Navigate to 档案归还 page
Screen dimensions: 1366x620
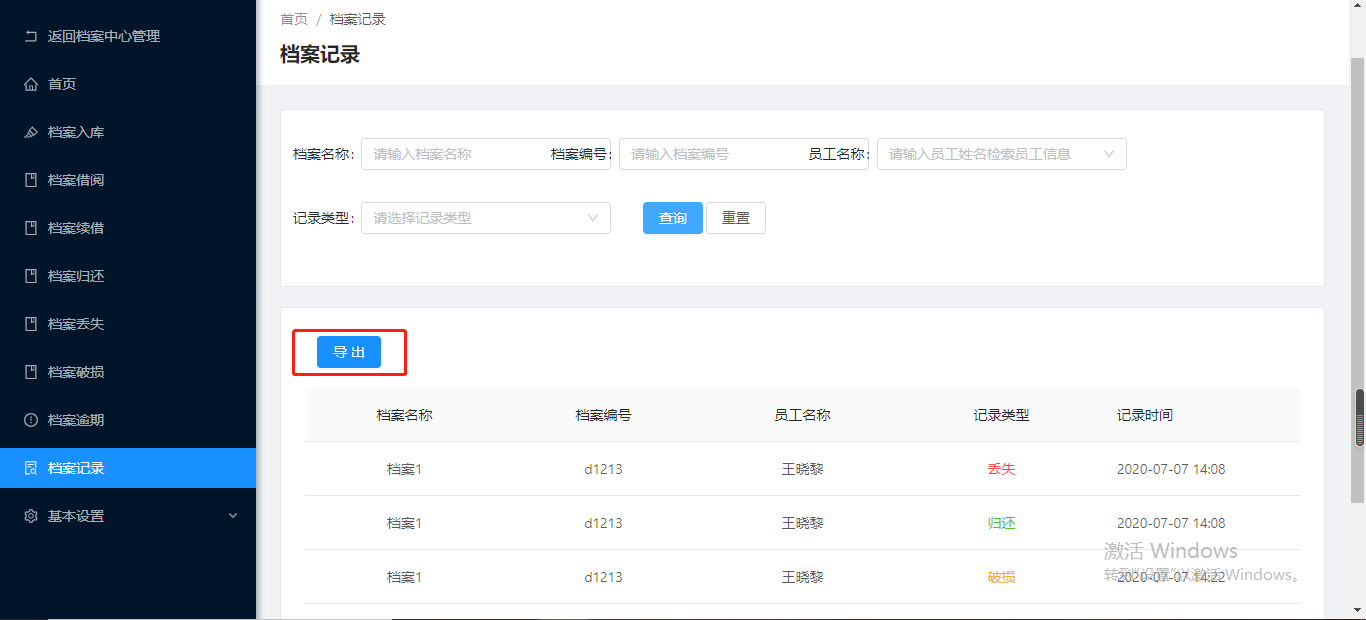pos(128,276)
